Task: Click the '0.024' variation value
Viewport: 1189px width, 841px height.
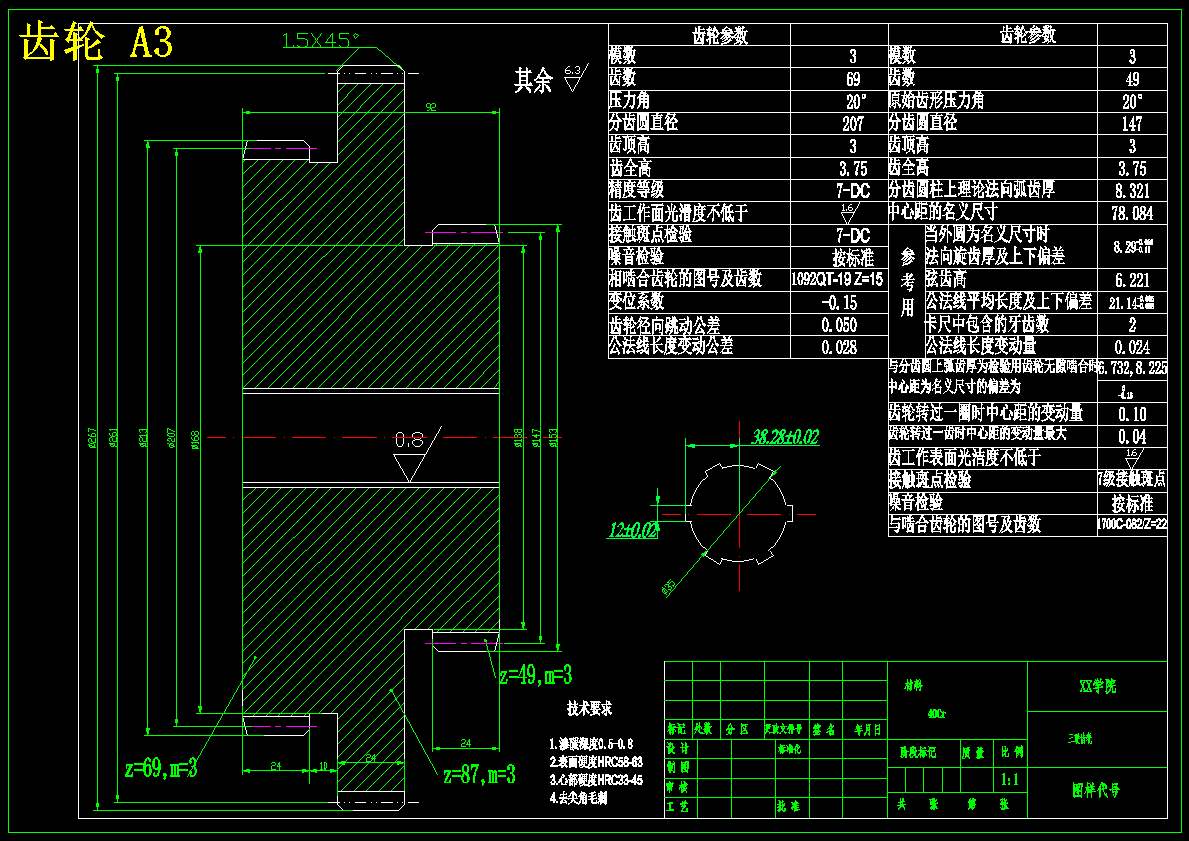Action: tap(1132, 347)
